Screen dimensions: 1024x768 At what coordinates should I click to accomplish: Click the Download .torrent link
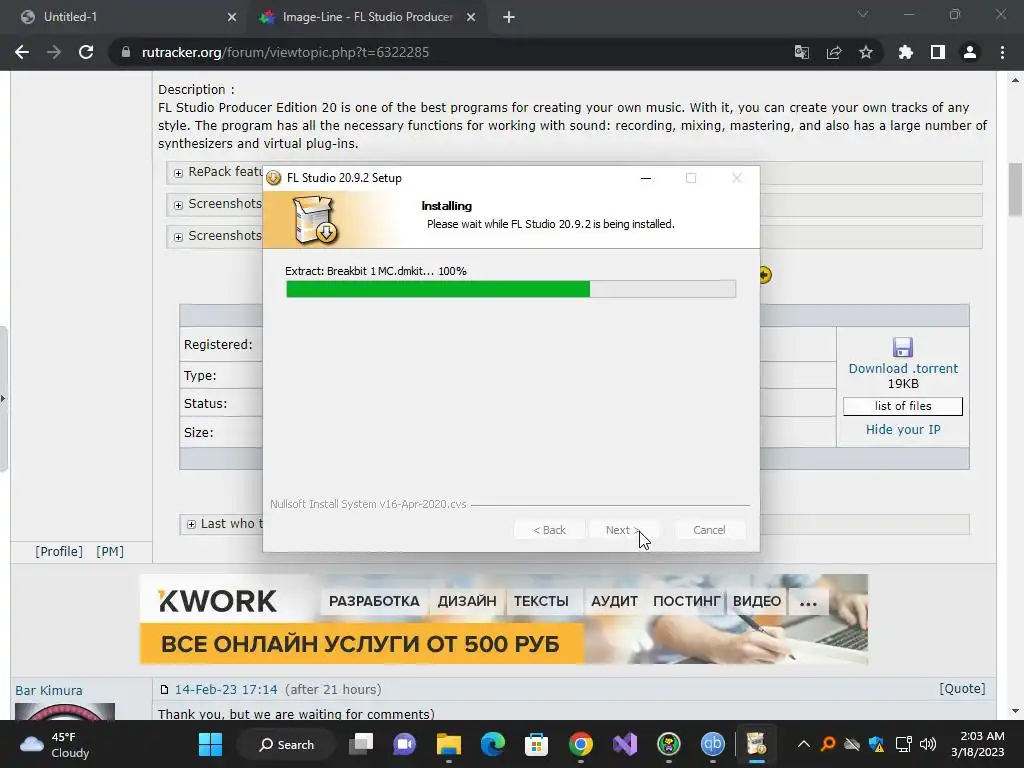[x=903, y=368]
